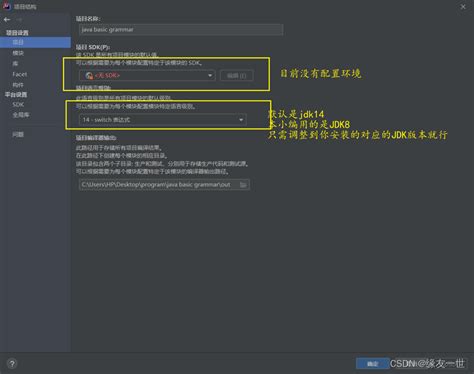Browse for compiler output folder icon
This screenshot has width=474, height=374.
tap(243, 184)
